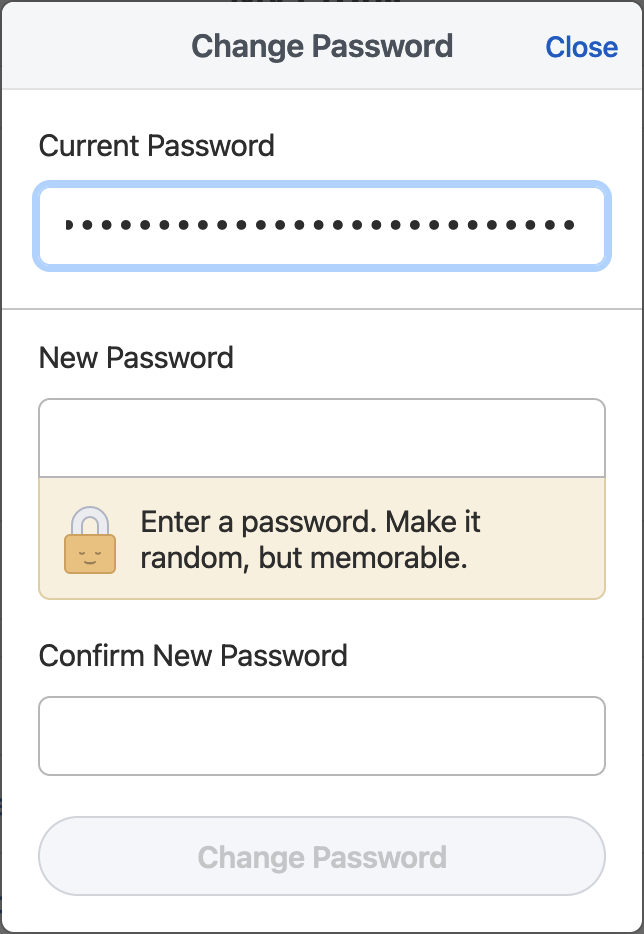Focus the Current Password input field

coord(322,225)
